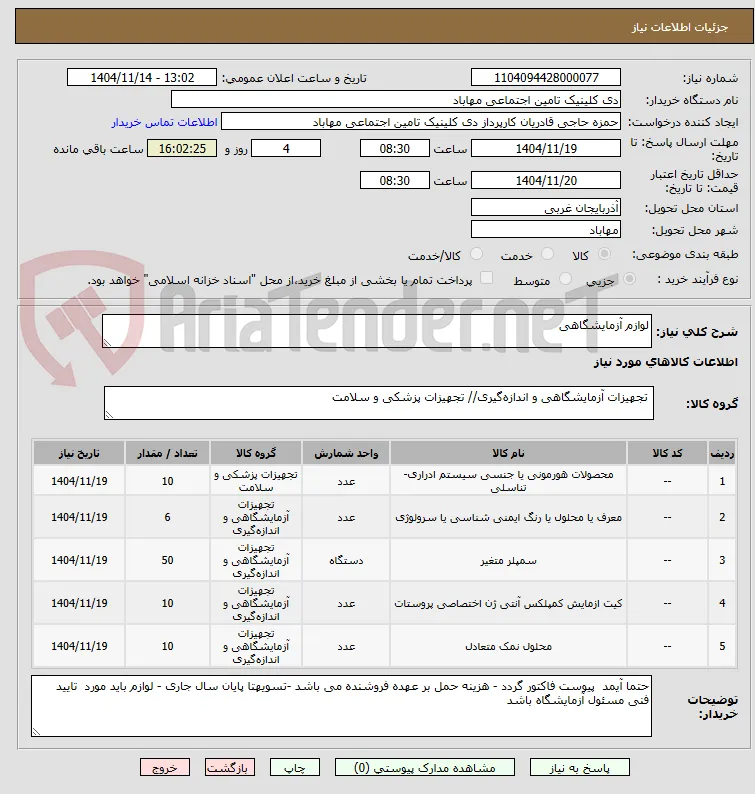The image size is (755, 794).
Task: Click item name محلول نمک متعادل
Action: pos(508,647)
